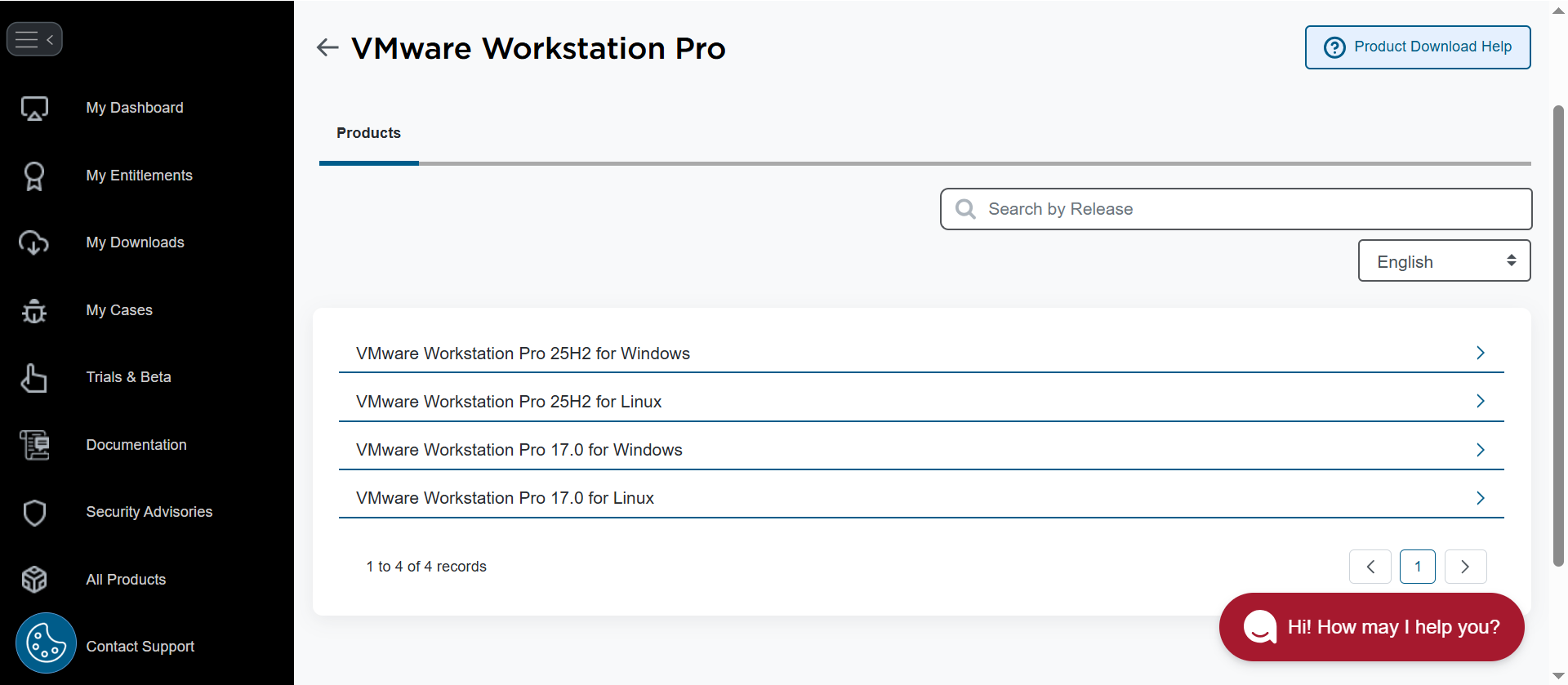Expand Workstation Pro 17.0 for Linux chevron
The image size is (1568, 685).
[1480, 498]
